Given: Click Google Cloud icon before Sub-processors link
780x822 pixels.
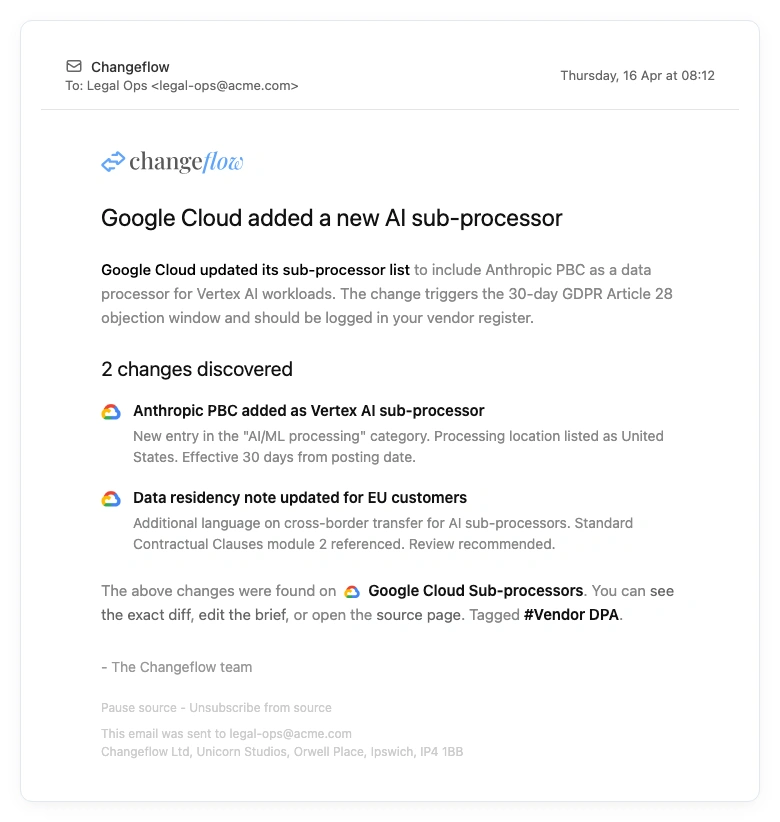Looking at the screenshot, I should click(x=352, y=592).
